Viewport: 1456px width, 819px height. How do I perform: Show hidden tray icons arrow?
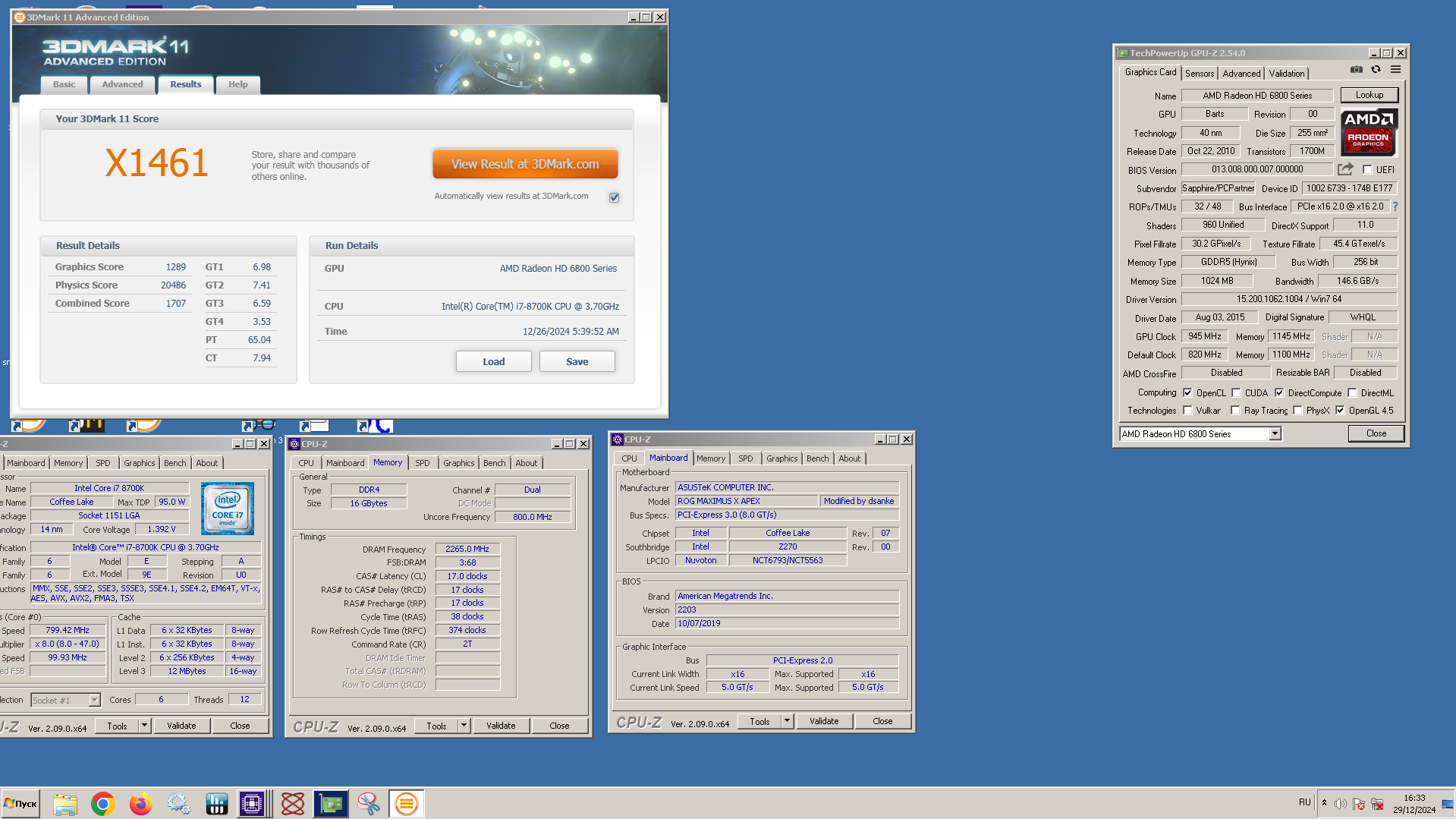click(x=1324, y=803)
